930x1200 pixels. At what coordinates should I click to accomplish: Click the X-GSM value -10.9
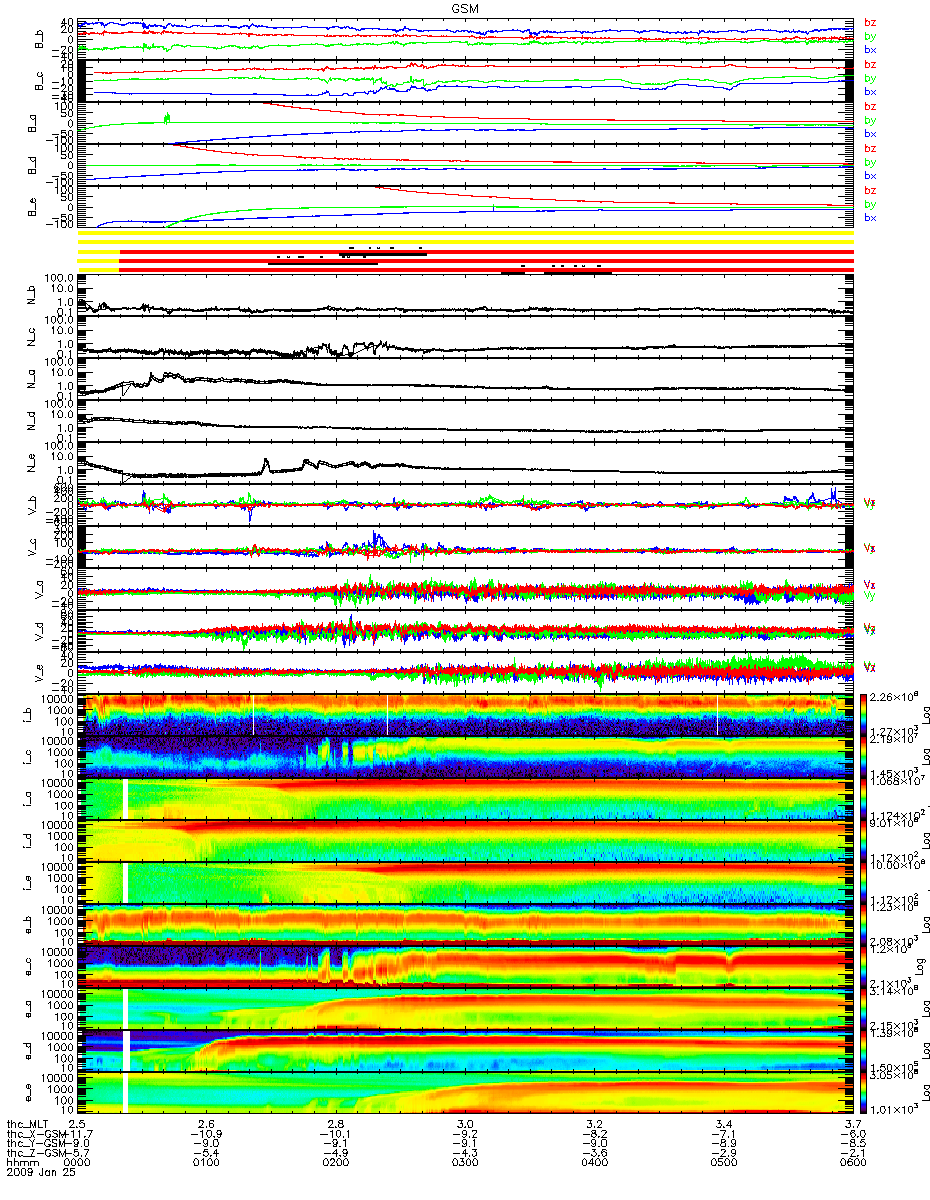207,1135
